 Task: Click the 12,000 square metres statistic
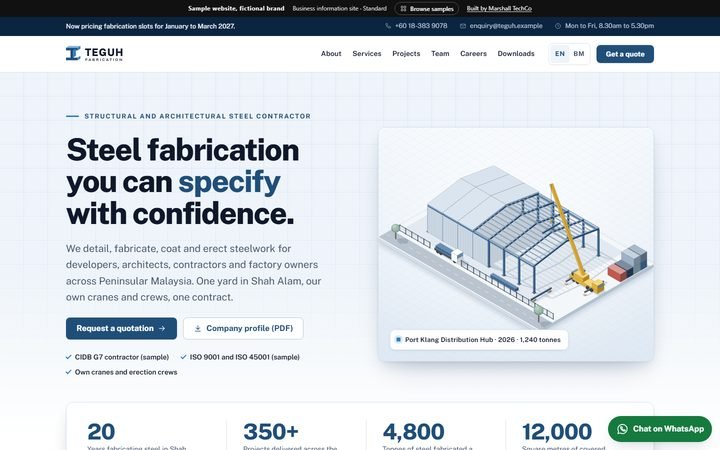557,432
